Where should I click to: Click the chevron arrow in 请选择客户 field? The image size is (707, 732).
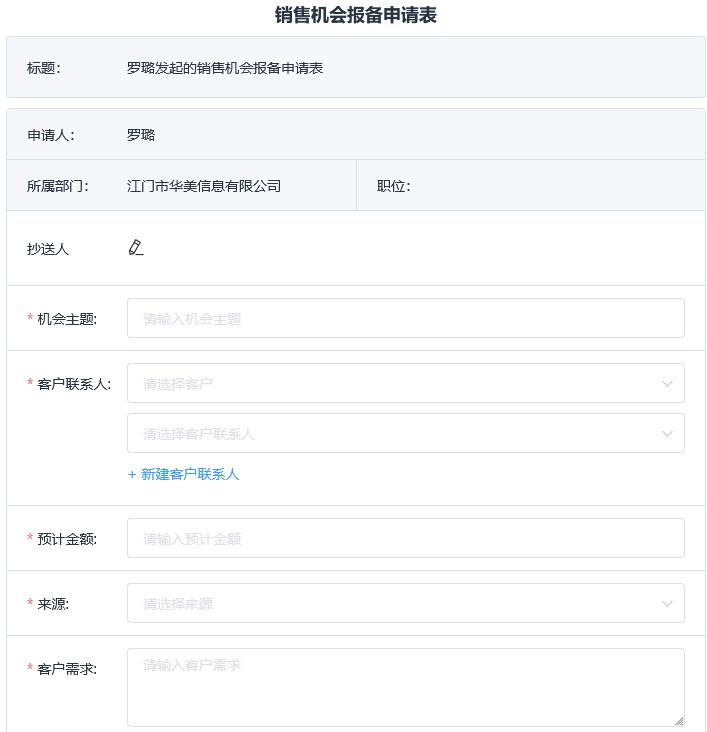point(667,384)
